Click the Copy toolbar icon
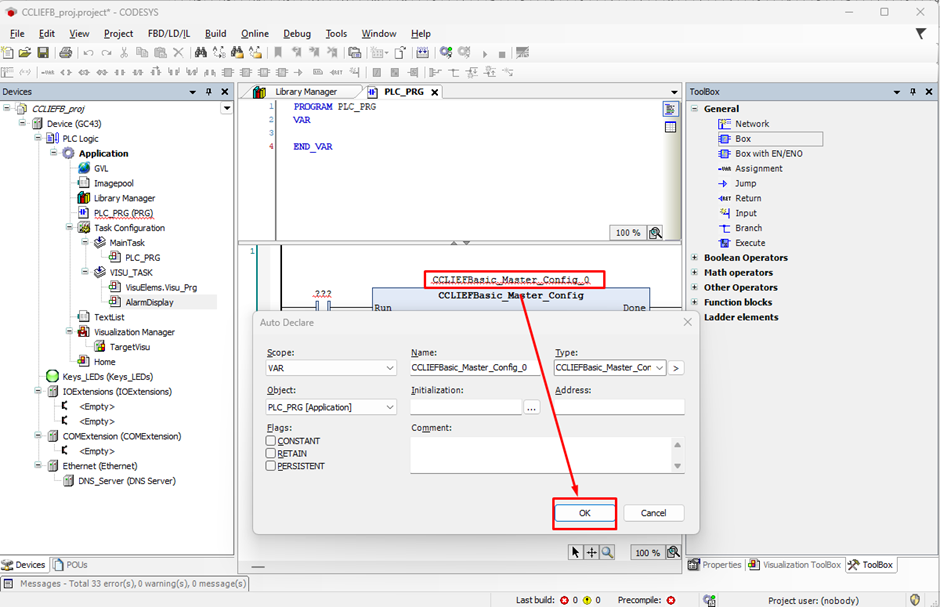Viewport: 940px width, 607px height. tap(142, 53)
